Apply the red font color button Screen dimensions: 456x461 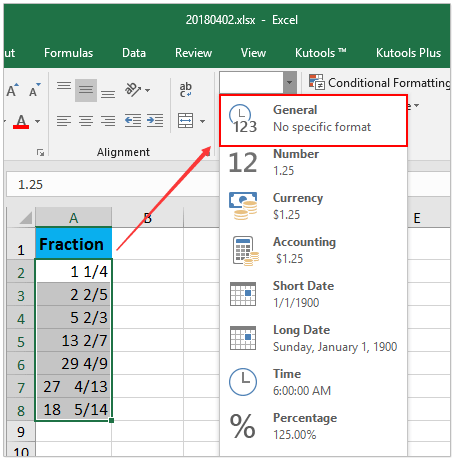(21, 121)
